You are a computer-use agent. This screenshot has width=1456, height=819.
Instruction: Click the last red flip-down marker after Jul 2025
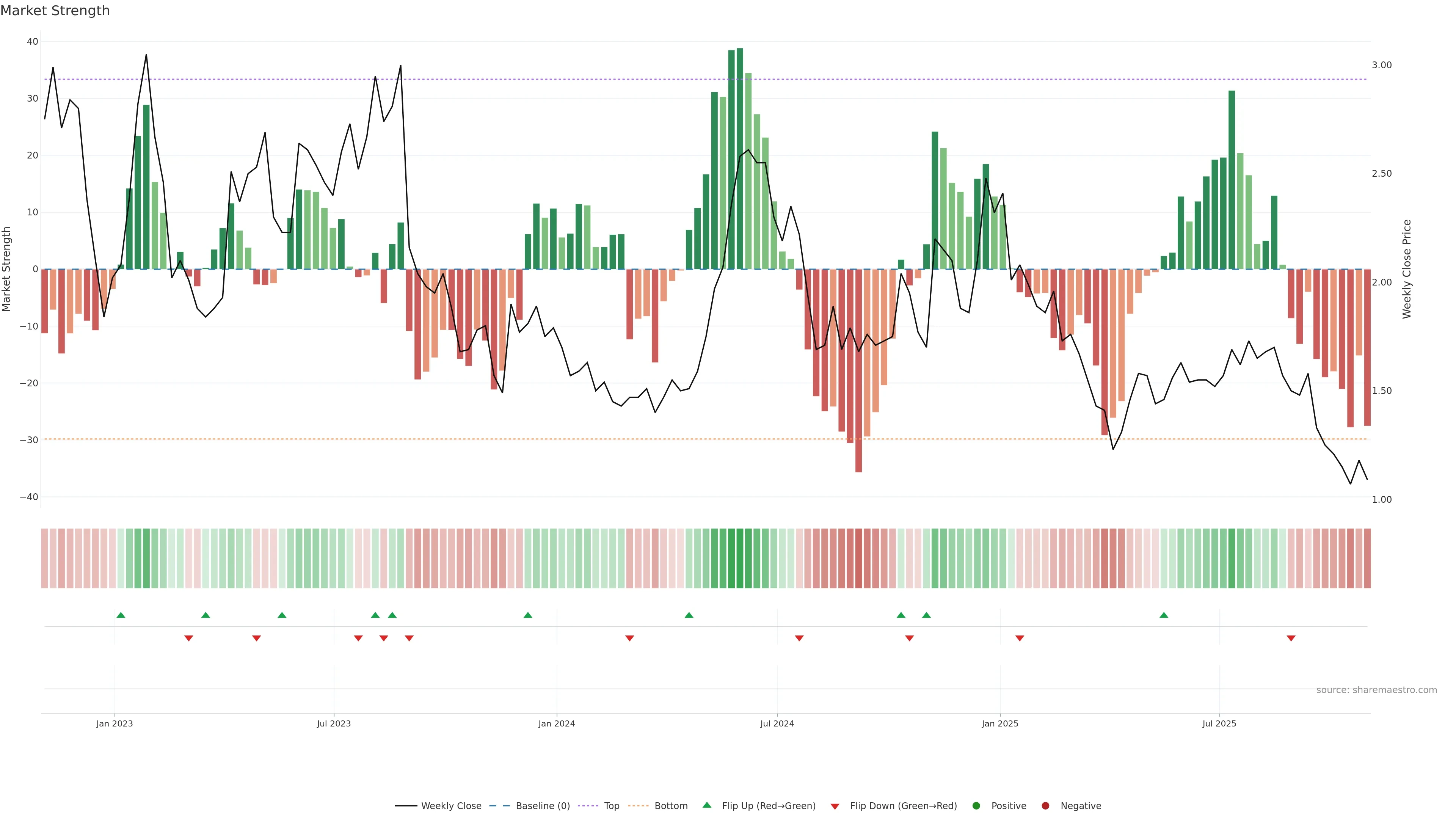1291,638
